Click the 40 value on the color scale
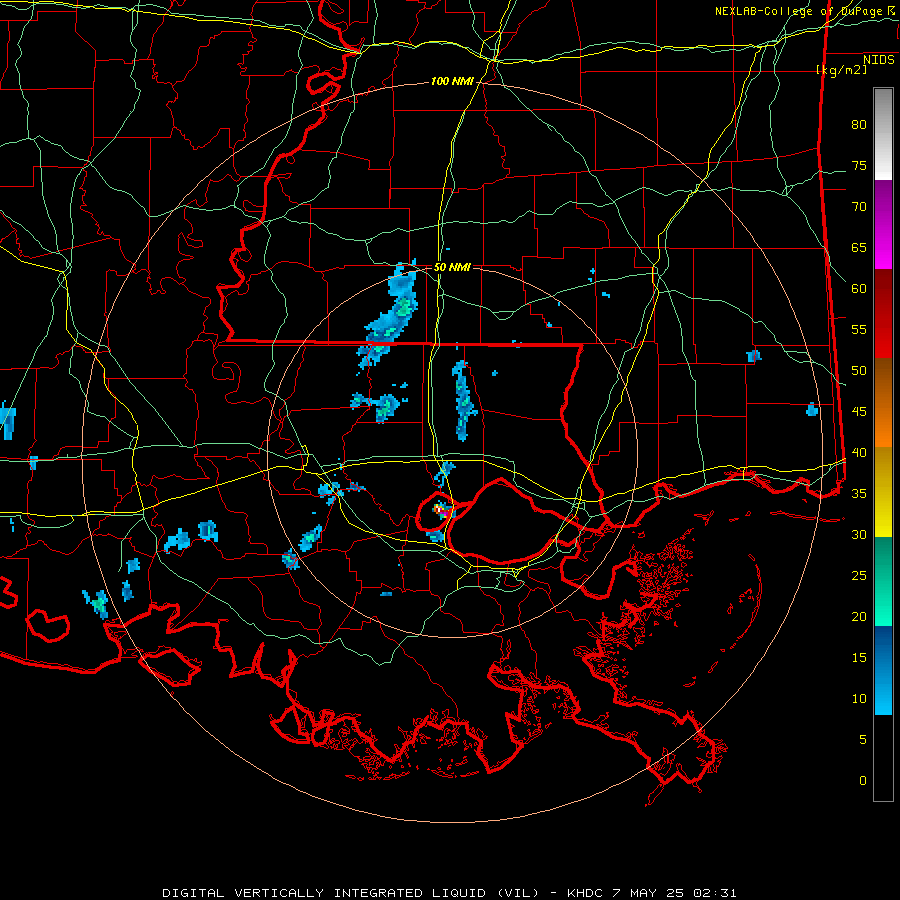Screen dimensions: 900x900 point(859,452)
